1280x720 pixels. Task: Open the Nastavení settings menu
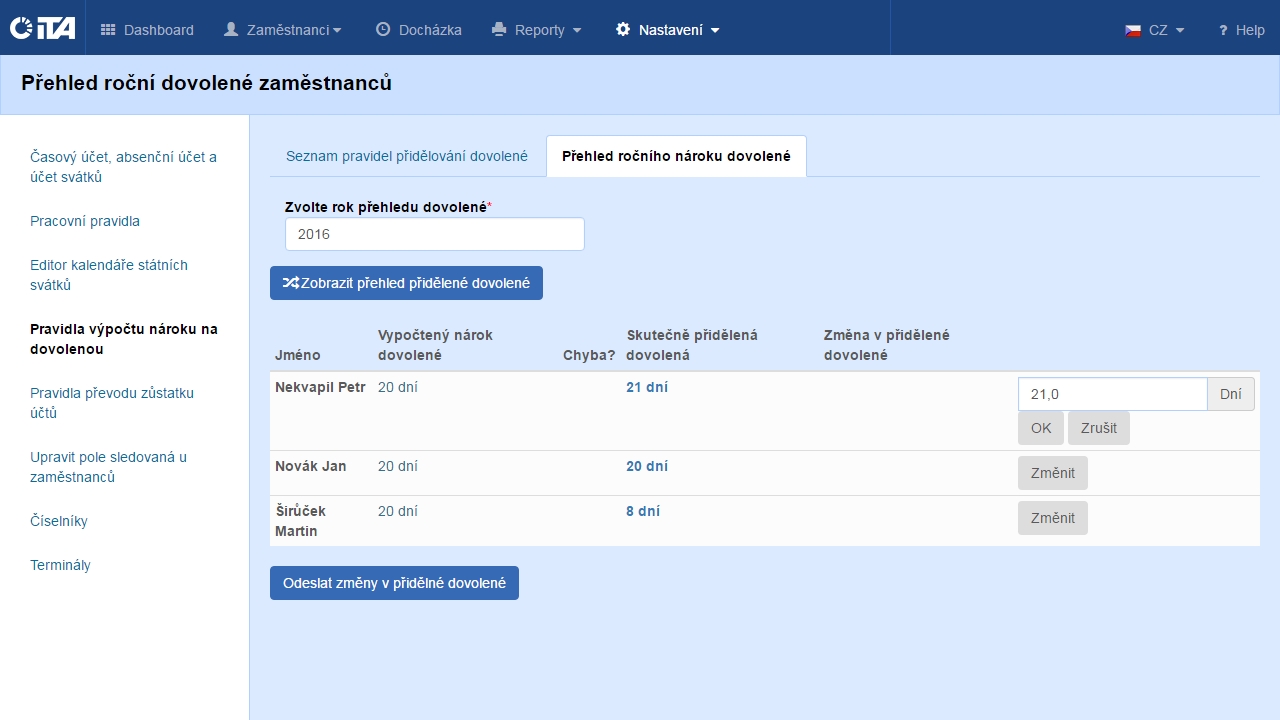coord(668,30)
